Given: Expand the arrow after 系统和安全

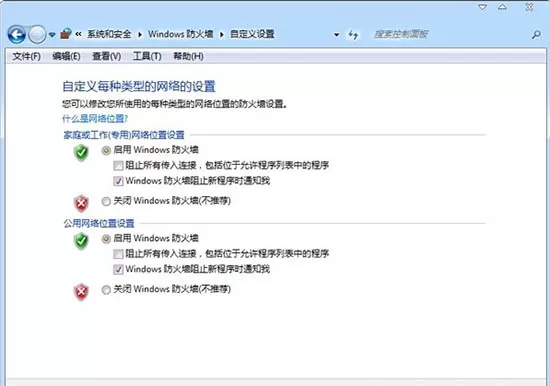Looking at the screenshot, I should tap(140, 34).
